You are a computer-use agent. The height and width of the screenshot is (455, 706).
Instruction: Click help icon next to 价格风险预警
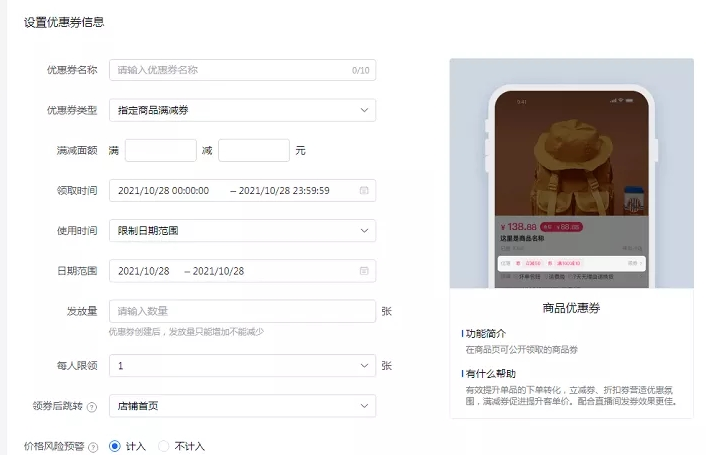pos(93,447)
